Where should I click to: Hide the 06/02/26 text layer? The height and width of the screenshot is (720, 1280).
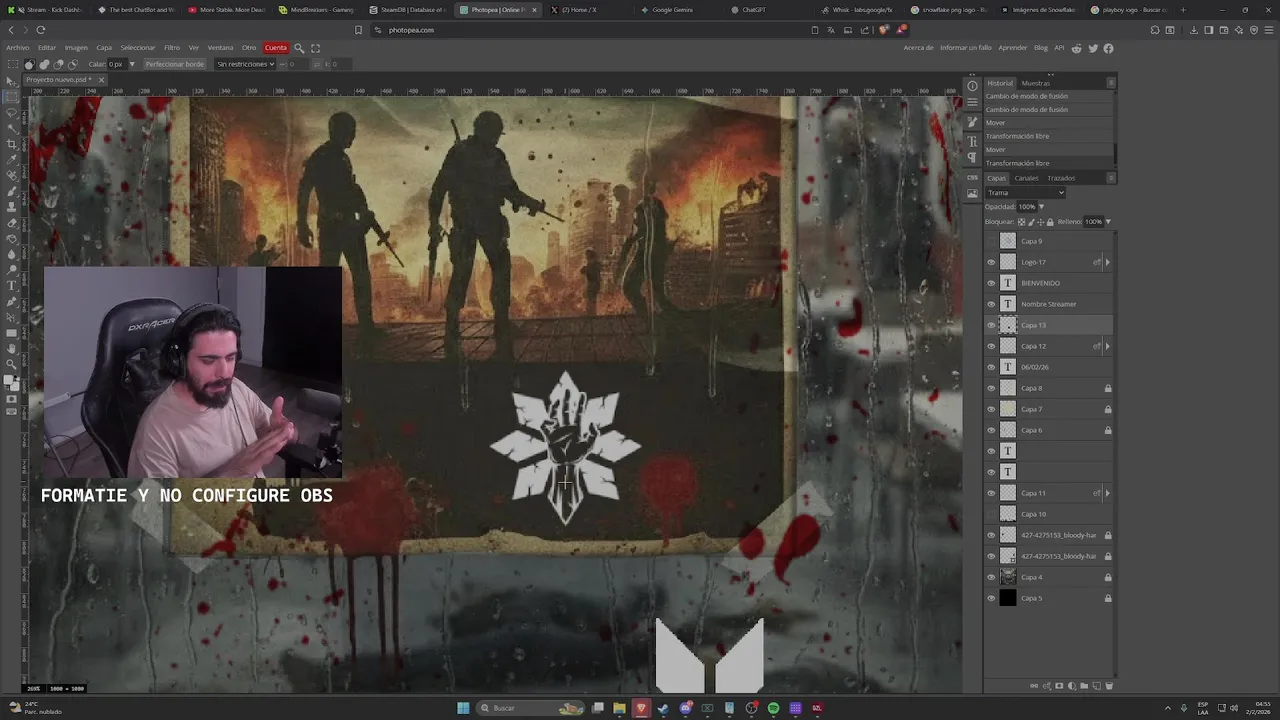(x=991, y=367)
